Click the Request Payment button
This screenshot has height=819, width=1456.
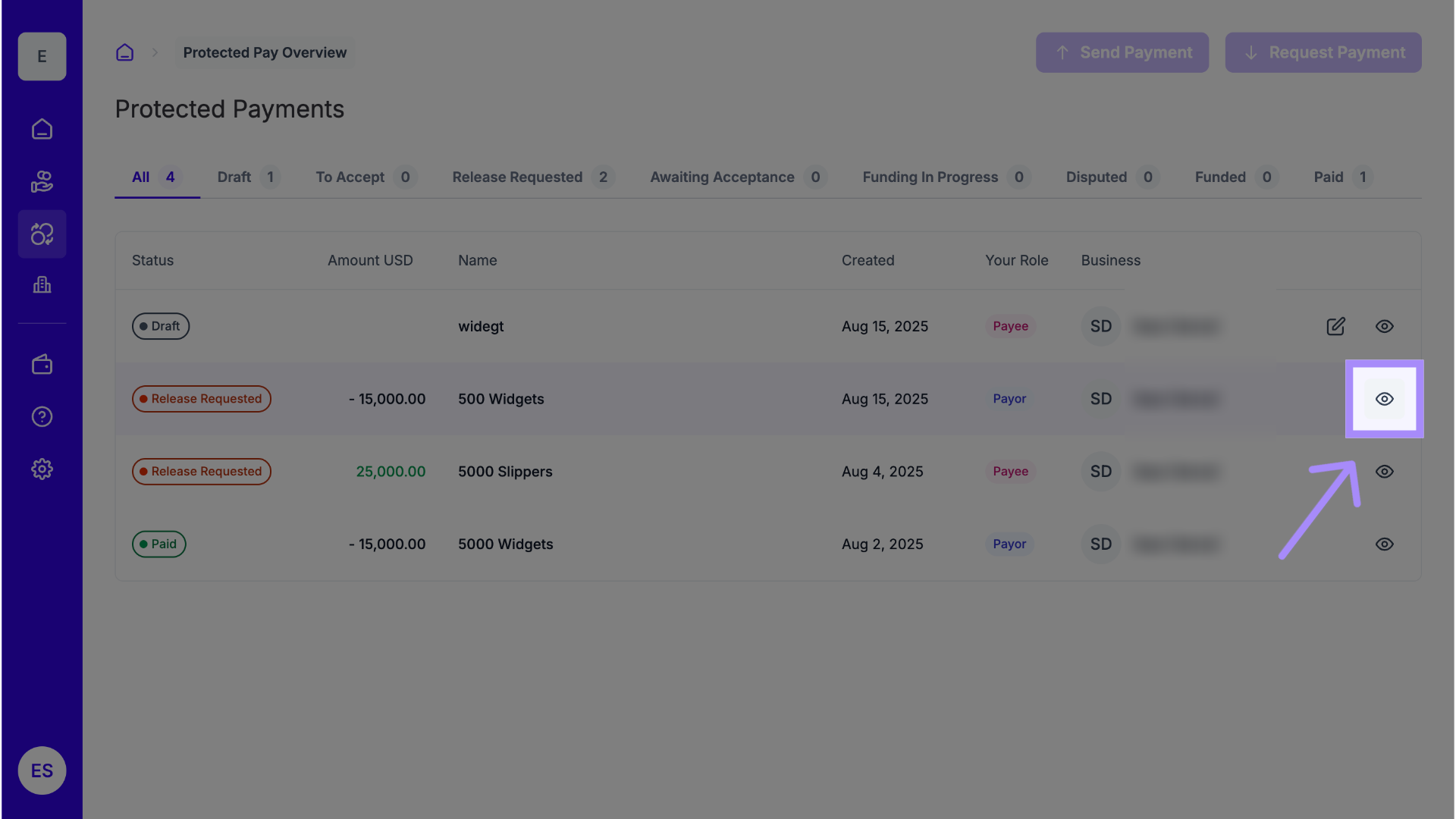pos(1323,52)
